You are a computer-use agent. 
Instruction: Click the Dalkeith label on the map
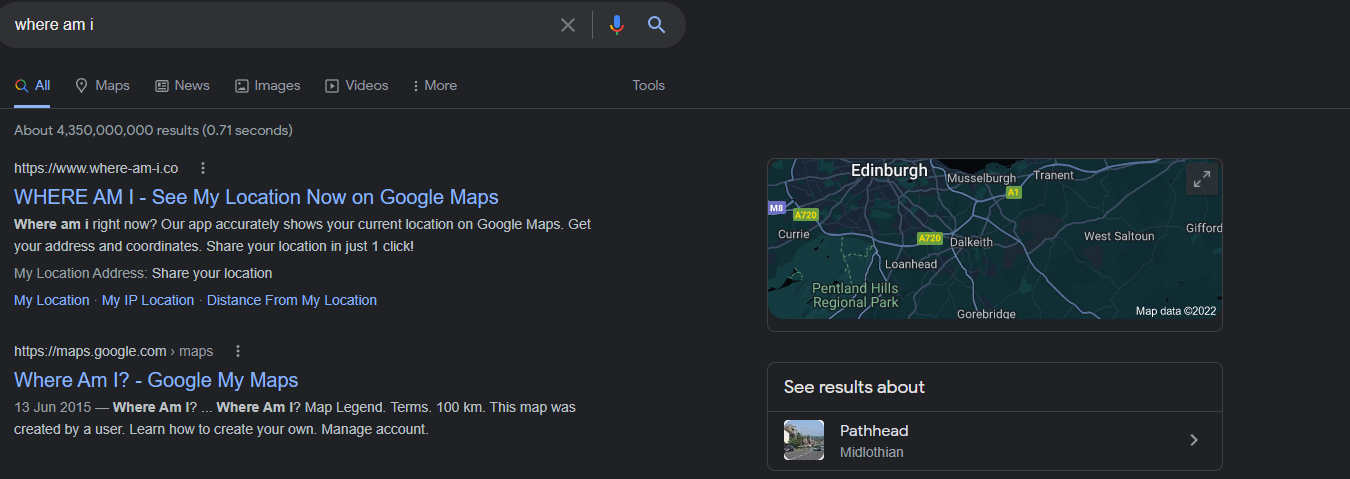tap(971, 242)
